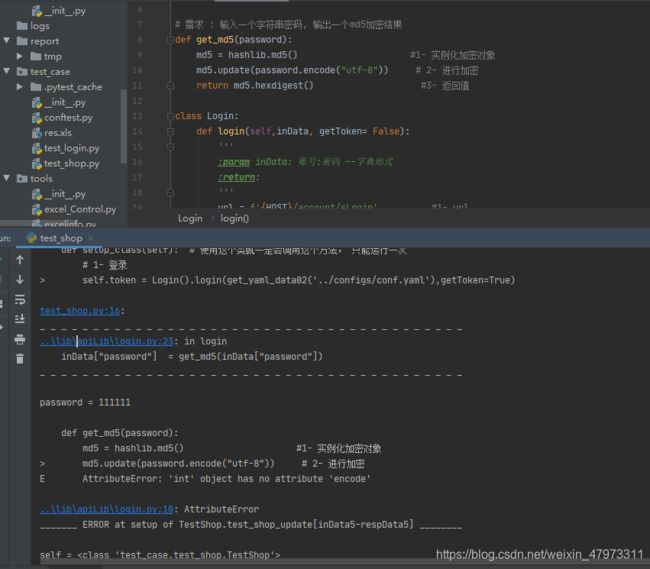This screenshot has width=650, height=569.
Task: Follow the login.py:10 AttributeError link
Action: click(x=107, y=509)
